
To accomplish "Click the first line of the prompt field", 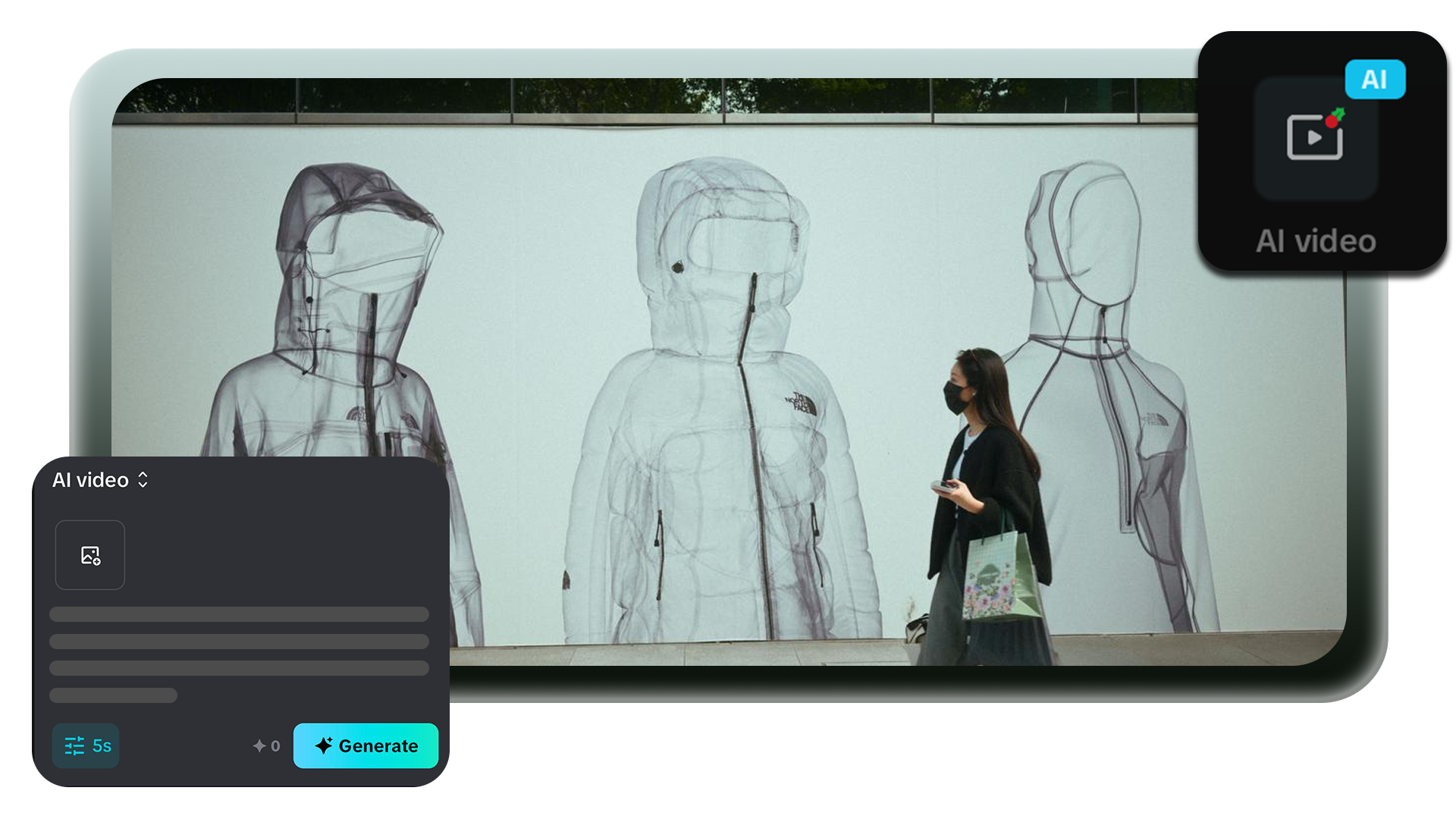I will (x=239, y=614).
